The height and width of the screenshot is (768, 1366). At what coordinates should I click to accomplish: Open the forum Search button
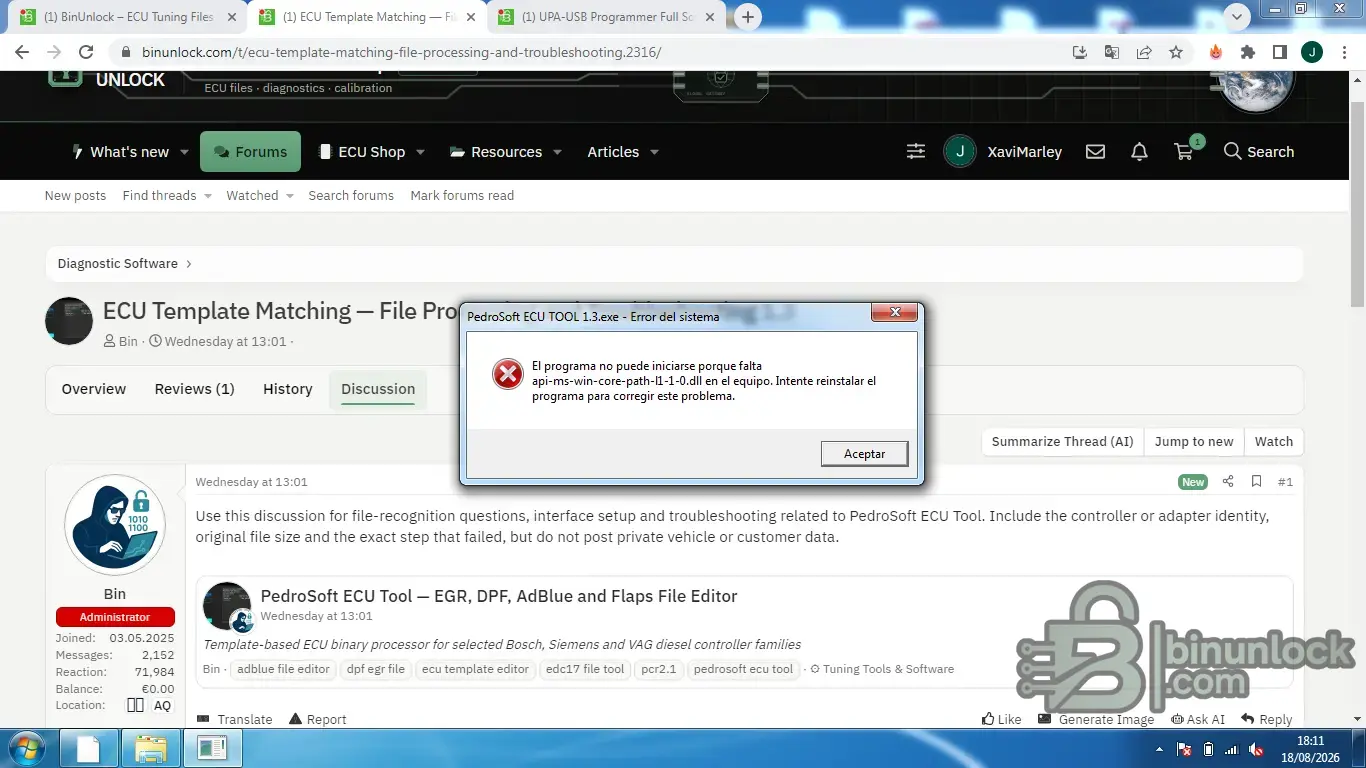point(1259,152)
